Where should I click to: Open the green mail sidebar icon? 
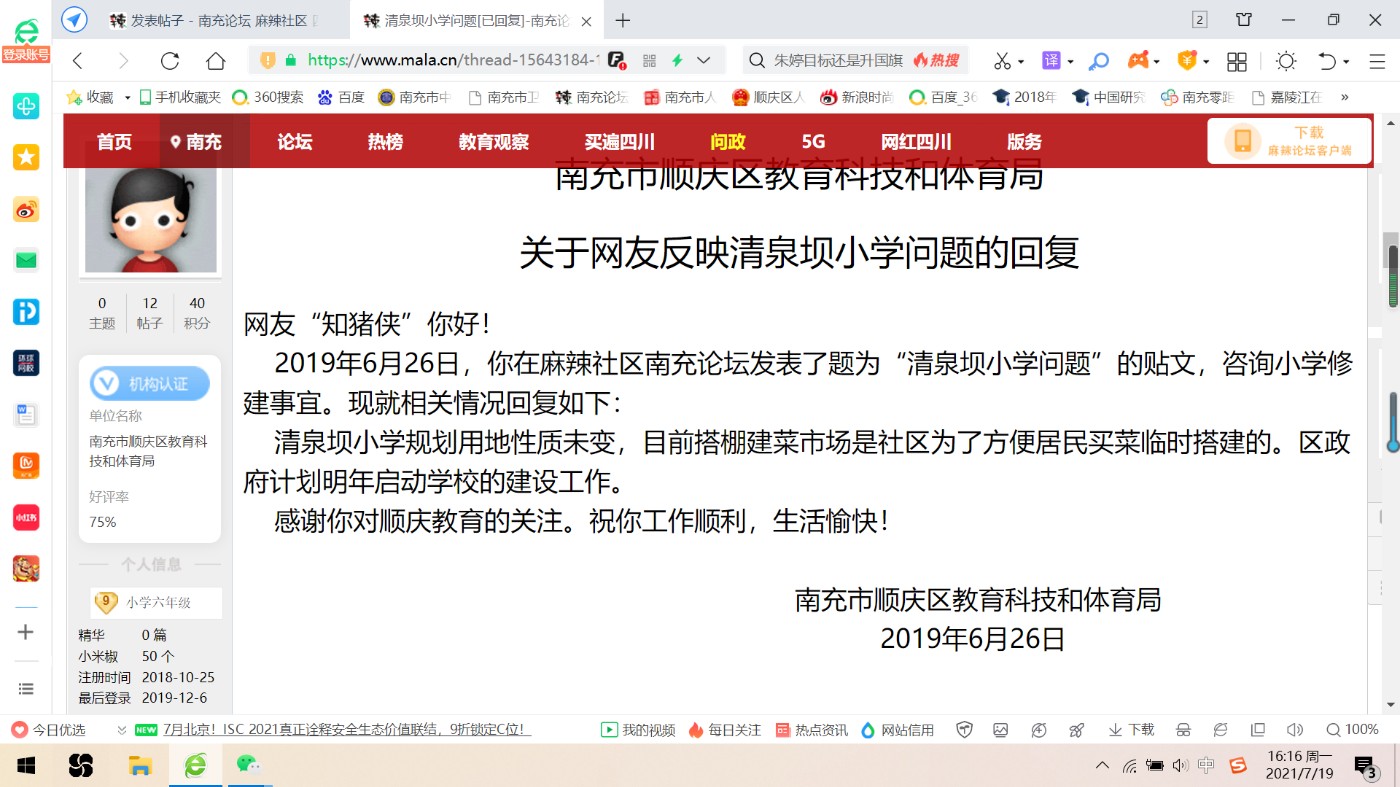point(26,260)
